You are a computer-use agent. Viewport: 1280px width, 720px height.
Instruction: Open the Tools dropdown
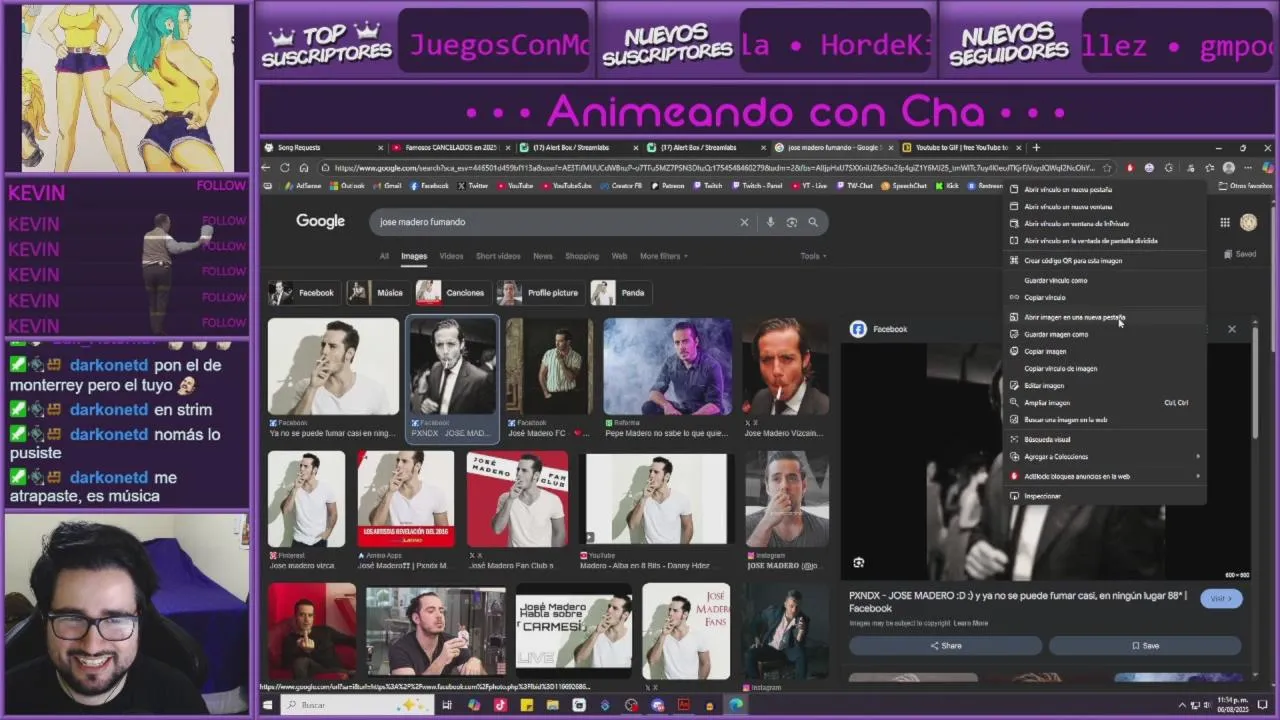click(x=813, y=256)
